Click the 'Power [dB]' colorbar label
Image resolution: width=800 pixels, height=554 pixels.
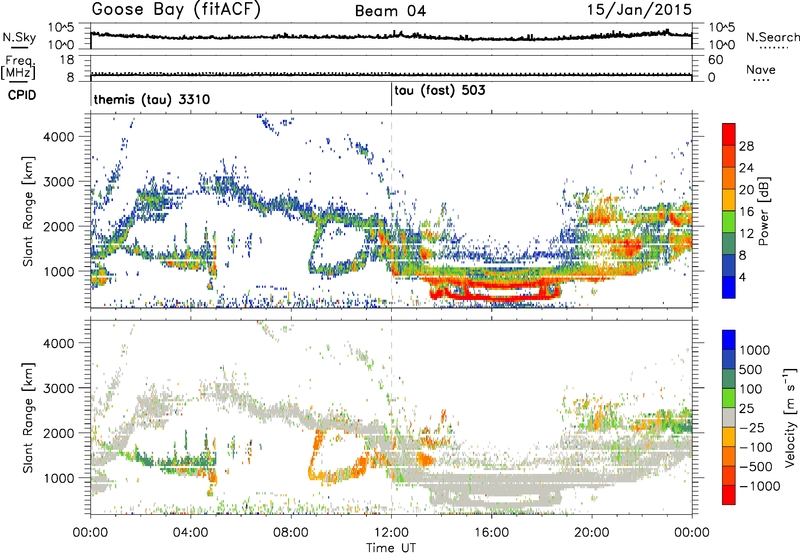coord(763,211)
